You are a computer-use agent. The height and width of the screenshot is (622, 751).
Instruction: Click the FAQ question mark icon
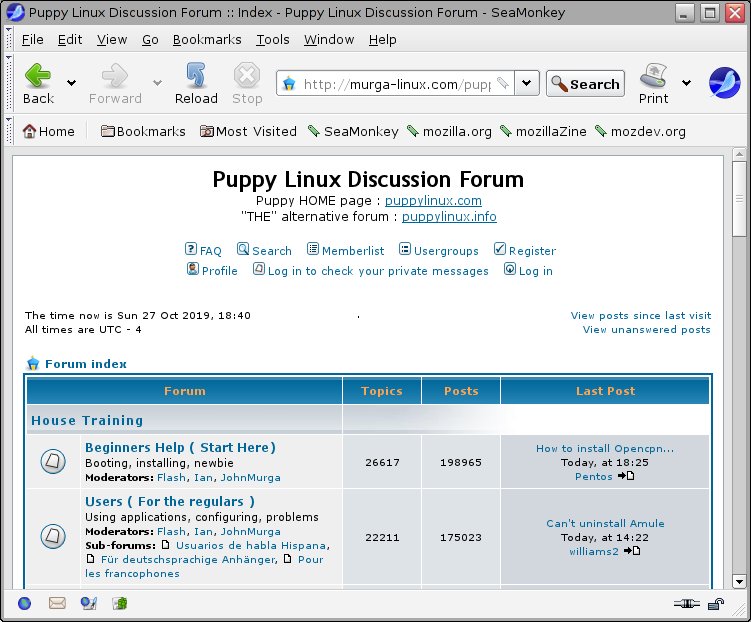pyautogui.click(x=191, y=249)
